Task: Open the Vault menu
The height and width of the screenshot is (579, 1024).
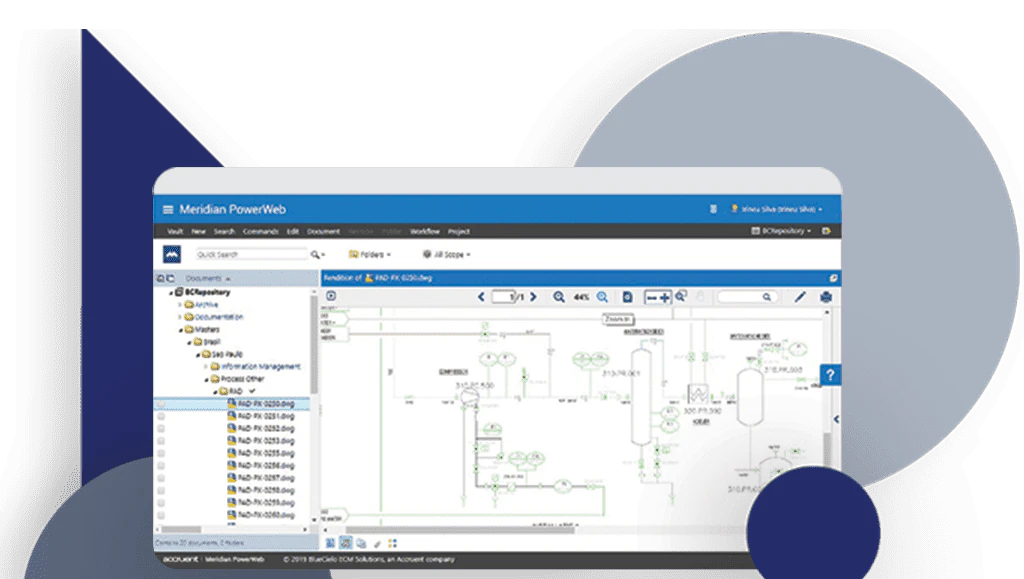Action: pos(175,232)
